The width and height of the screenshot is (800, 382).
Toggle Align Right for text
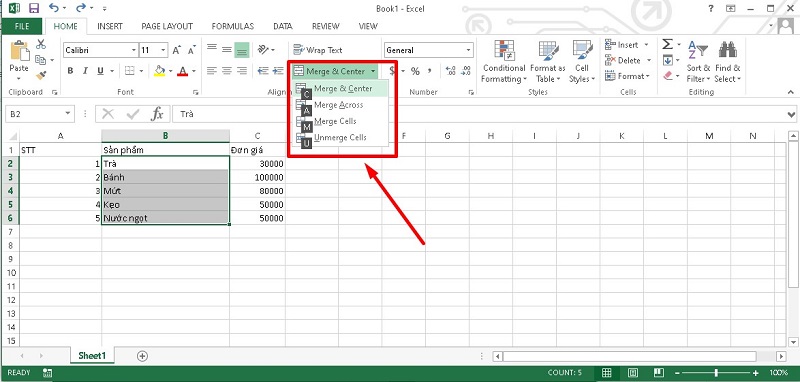[242, 71]
